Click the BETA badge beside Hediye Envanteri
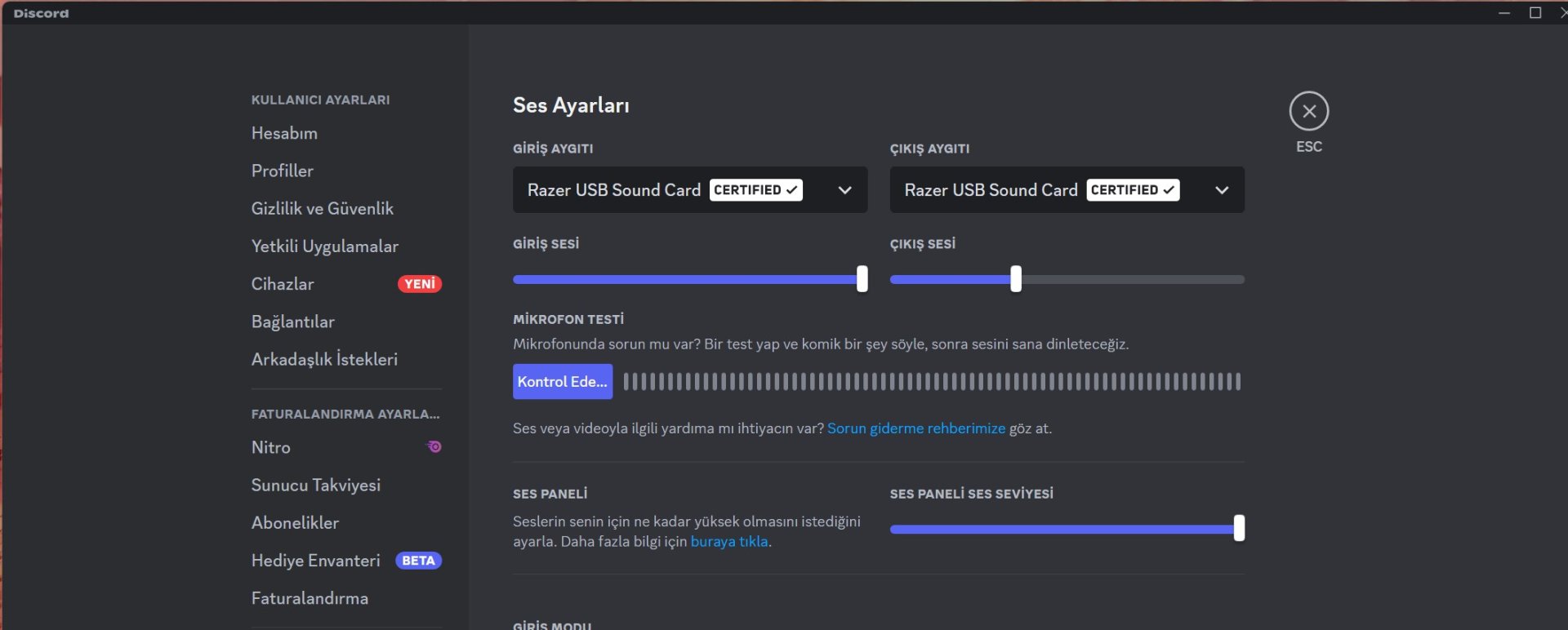 pos(418,561)
